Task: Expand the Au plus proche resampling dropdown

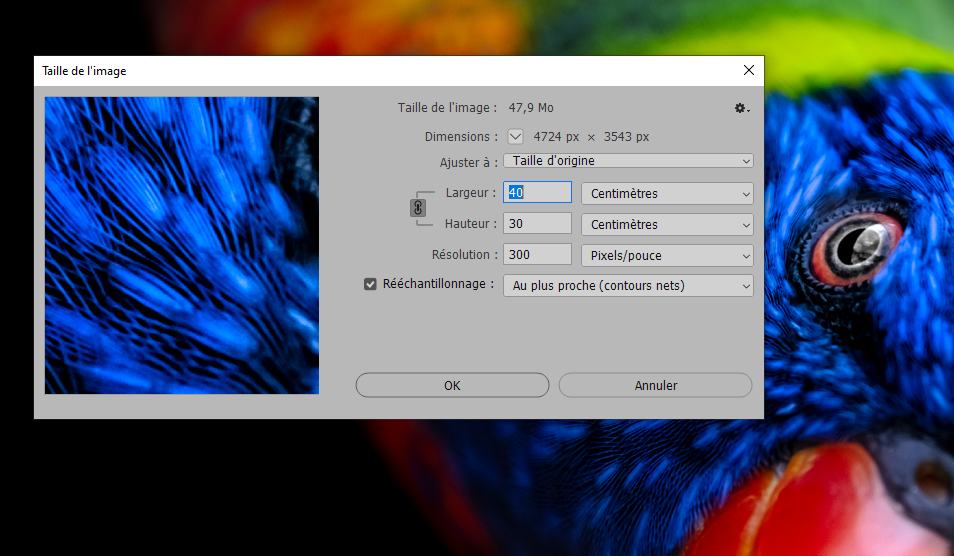Action: pyautogui.click(x=628, y=286)
